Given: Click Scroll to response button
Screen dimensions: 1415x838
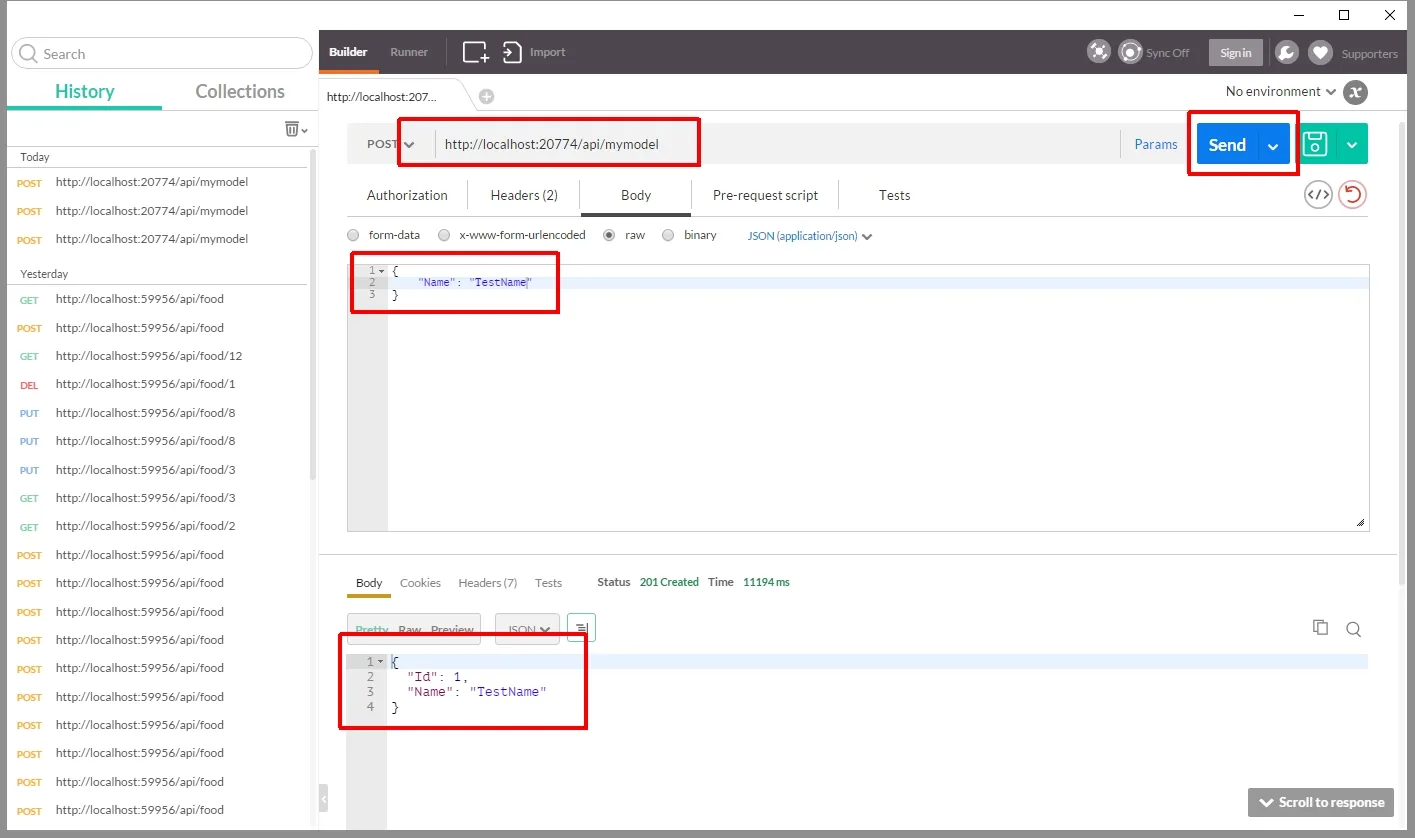Looking at the screenshot, I should tap(1321, 802).
